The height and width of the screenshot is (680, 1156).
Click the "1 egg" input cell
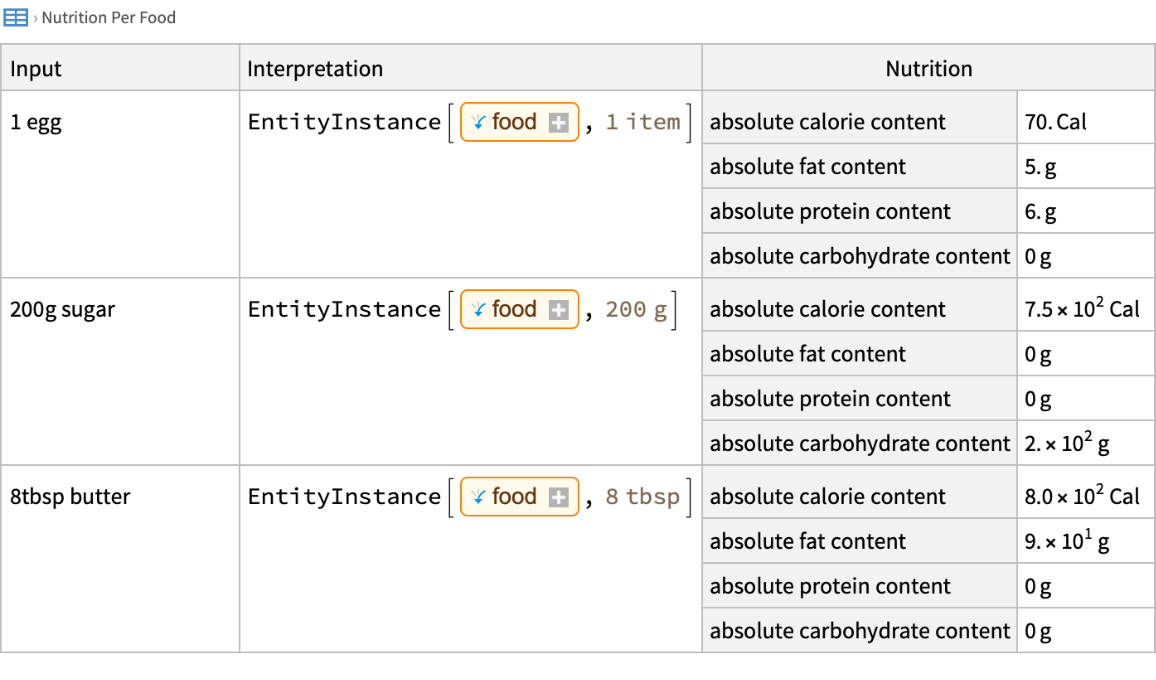coord(37,122)
